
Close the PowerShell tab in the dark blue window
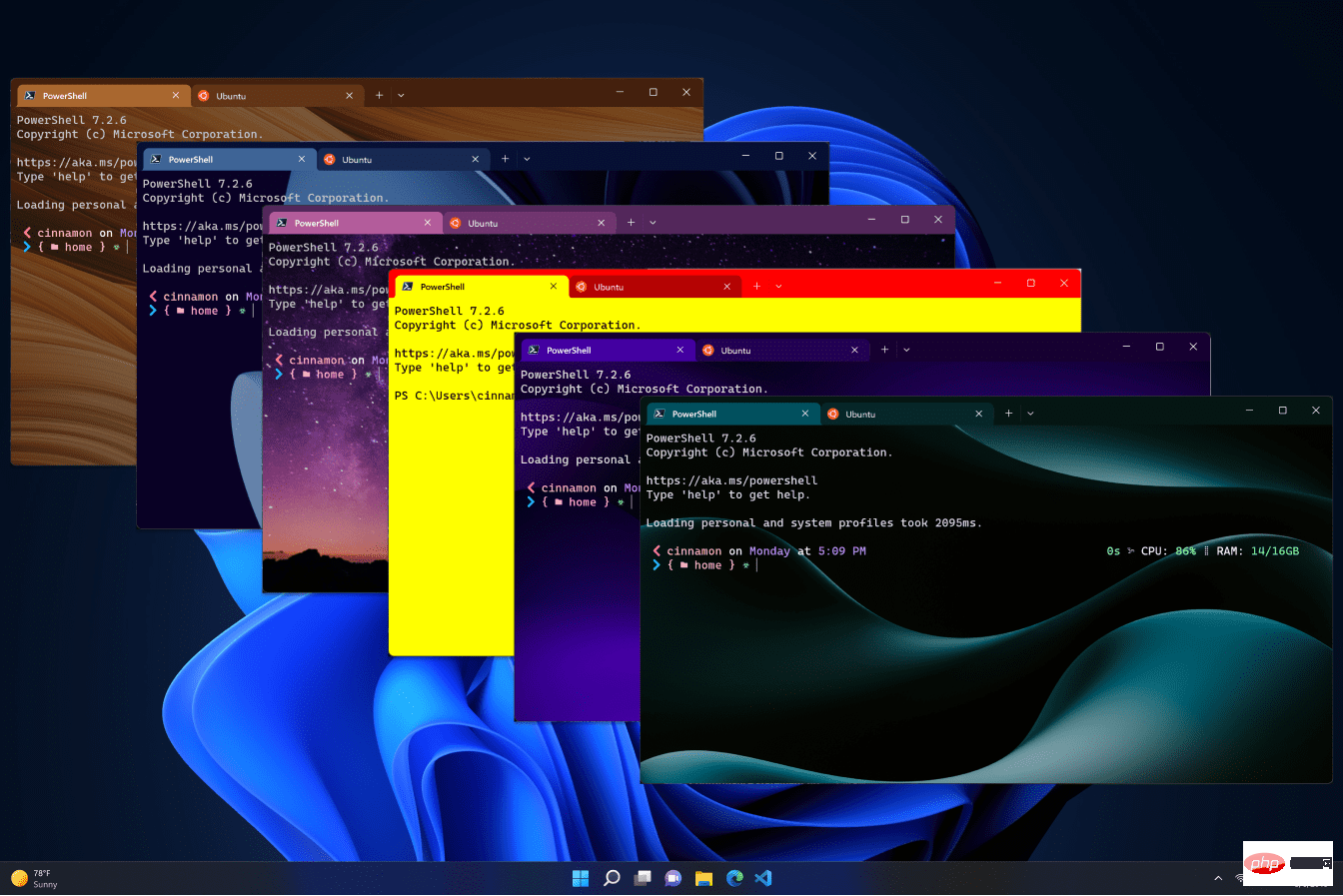(x=302, y=159)
